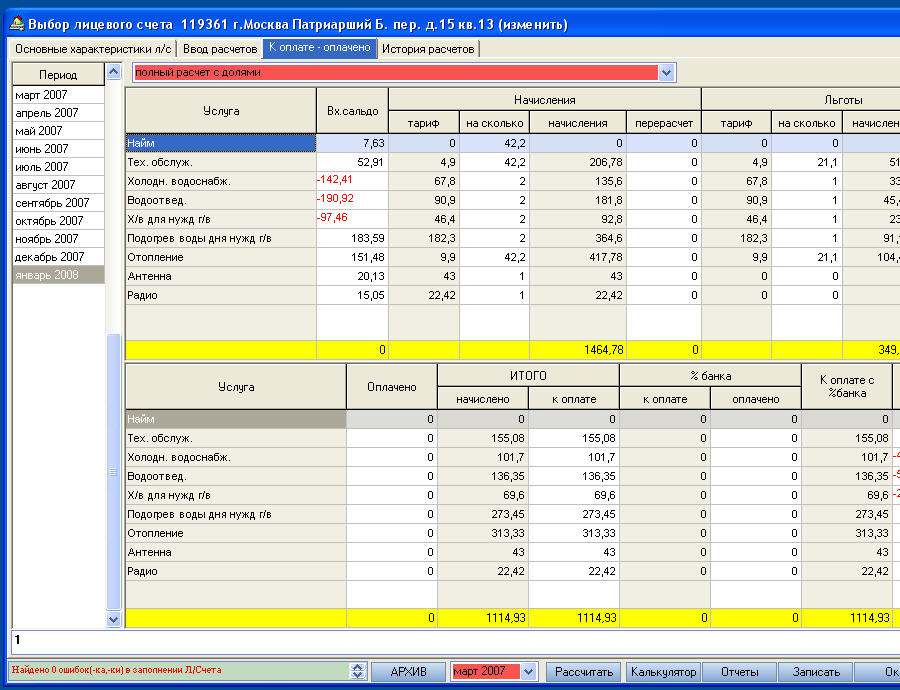Click the error message stepper arrows
Viewport: 900px width, 690px height.
click(358, 671)
